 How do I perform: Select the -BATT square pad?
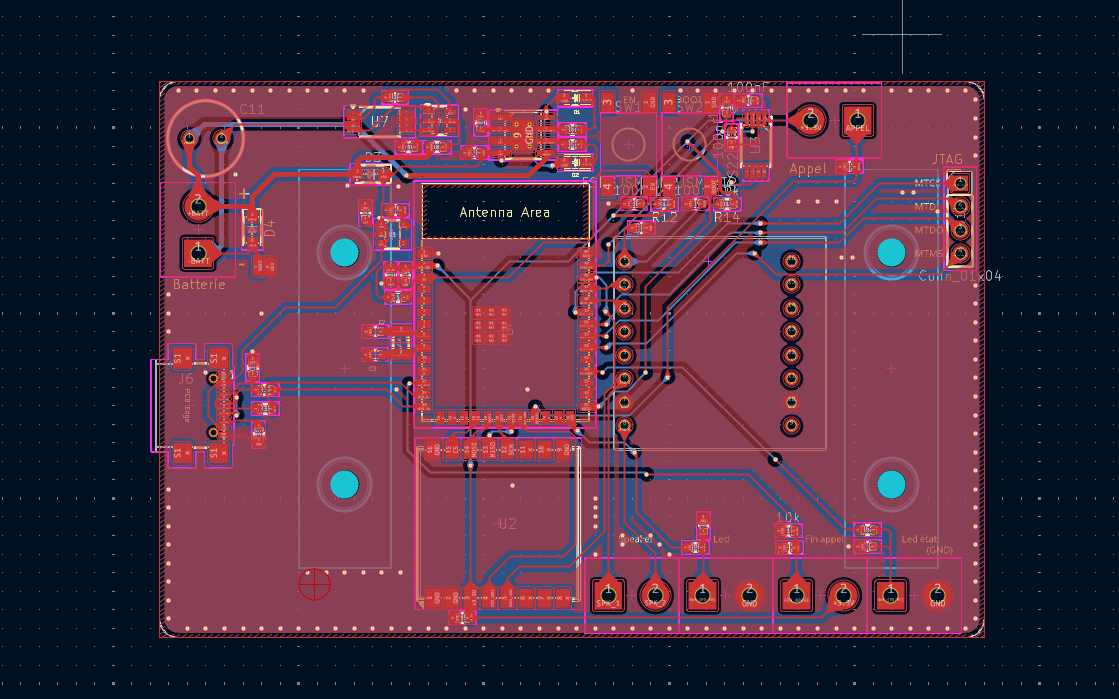click(198, 253)
